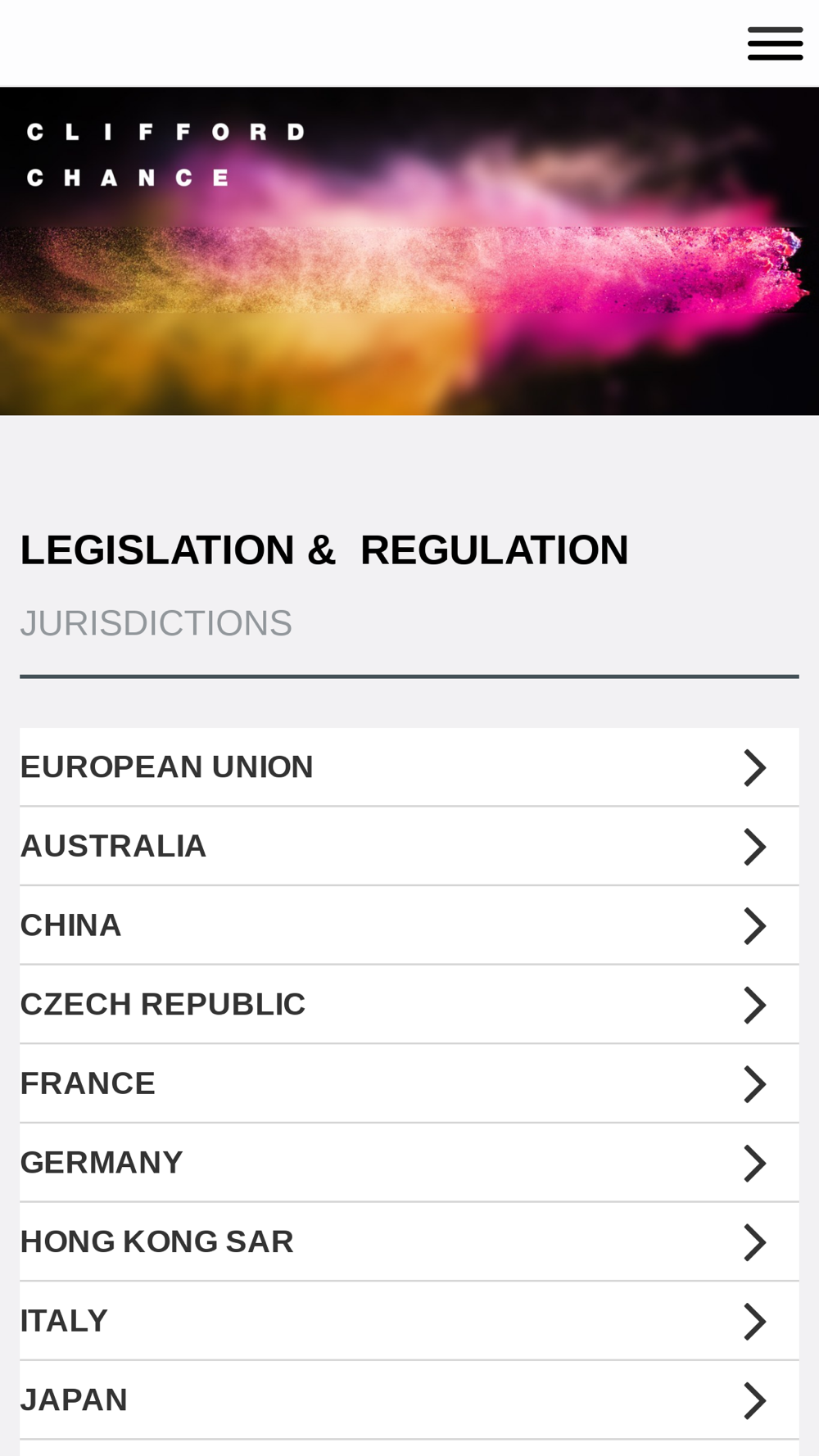Select Hong Kong SAR text label
The height and width of the screenshot is (1456, 819).
(x=157, y=1241)
